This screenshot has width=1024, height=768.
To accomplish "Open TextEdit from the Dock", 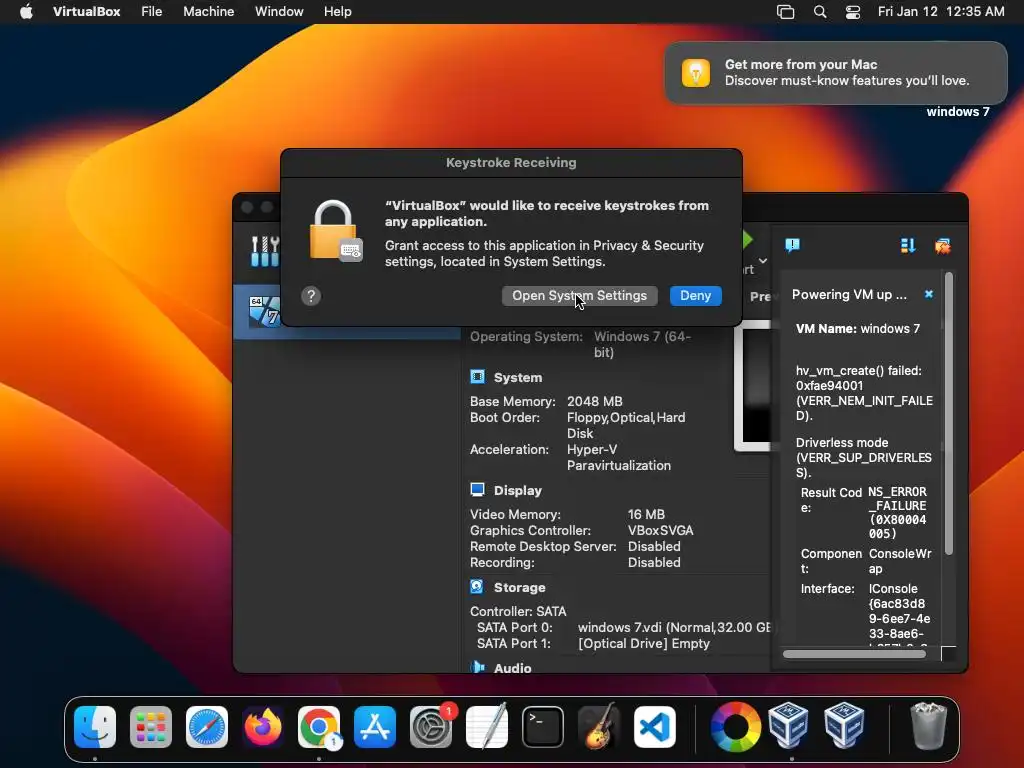I will [x=487, y=726].
